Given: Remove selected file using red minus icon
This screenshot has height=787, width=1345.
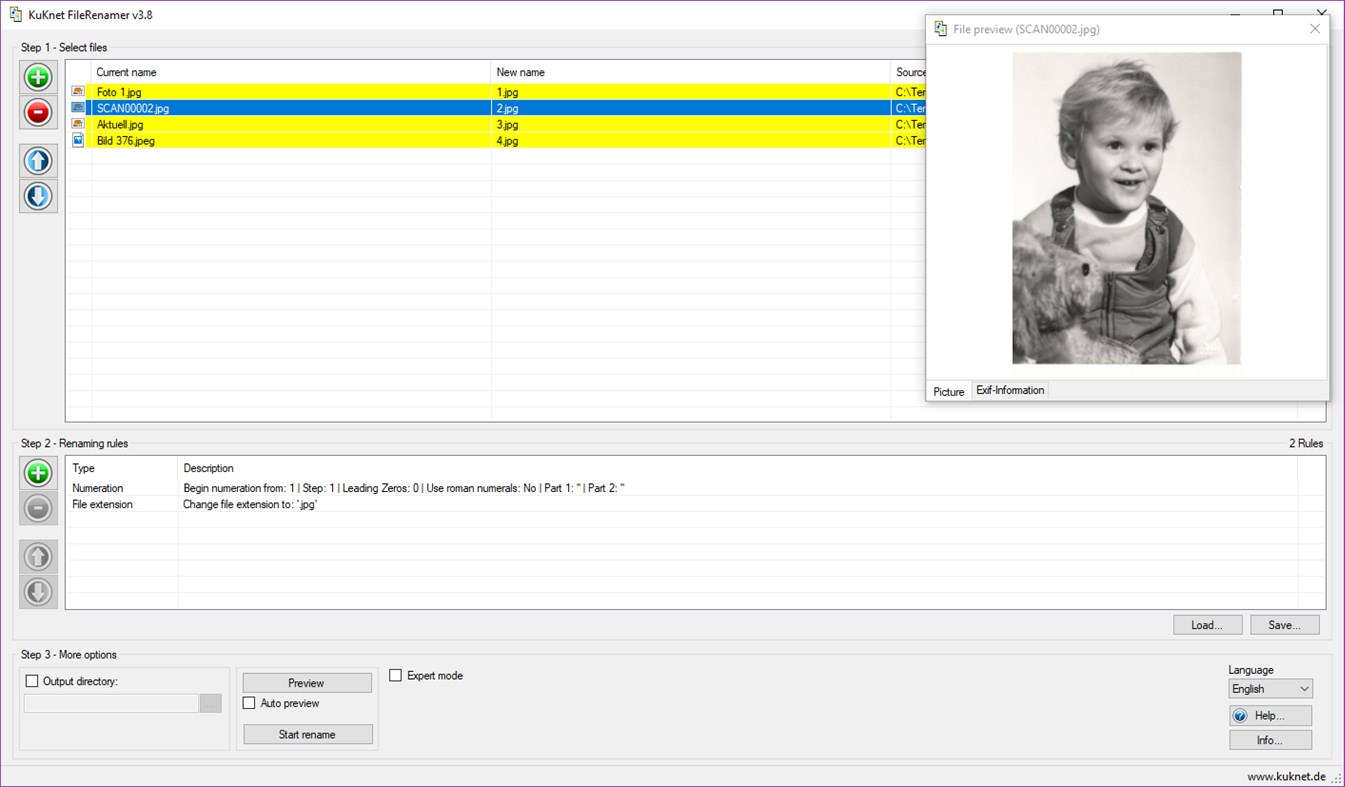Looking at the screenshot, I should pos(37,113).
